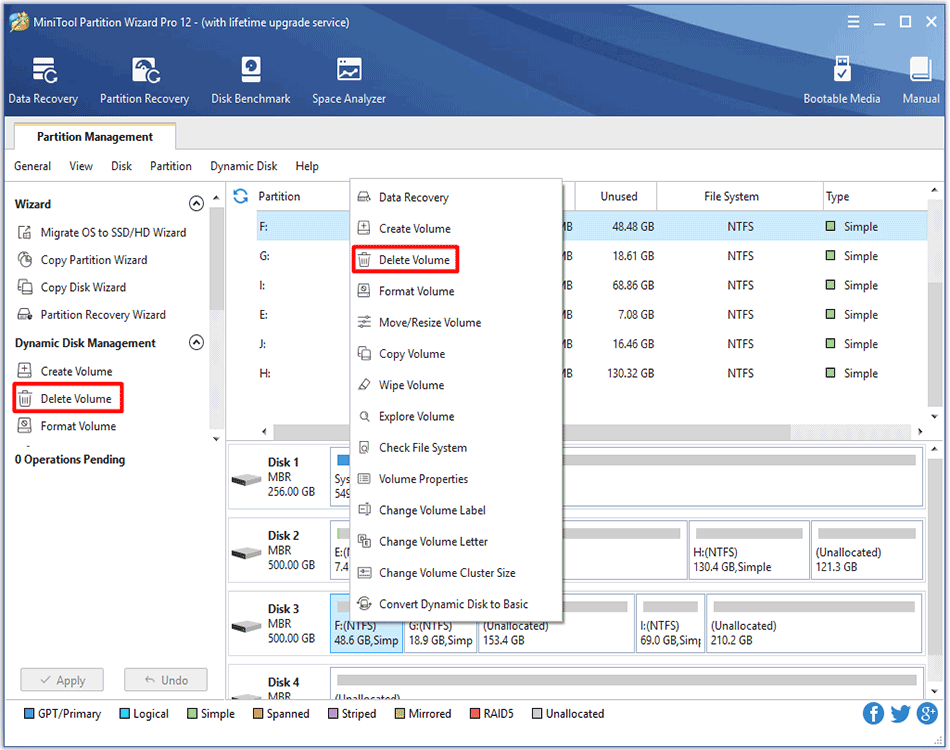Click the refresh icon beside the Partition header
950x750 pixels.
pyautogui.click(x=241, y=196)
